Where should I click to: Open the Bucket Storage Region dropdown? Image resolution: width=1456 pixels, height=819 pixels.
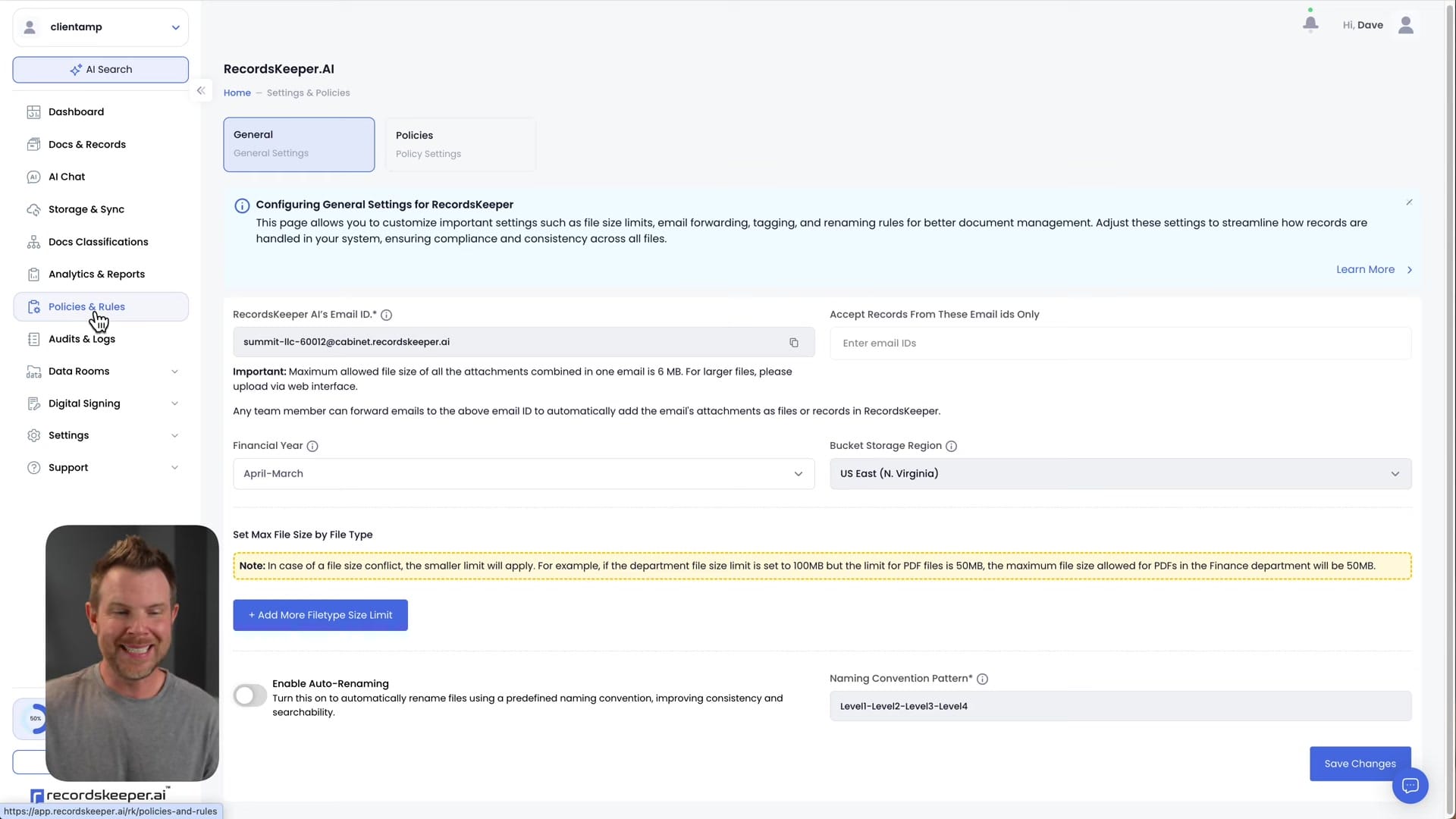(x=1121, y=474)
